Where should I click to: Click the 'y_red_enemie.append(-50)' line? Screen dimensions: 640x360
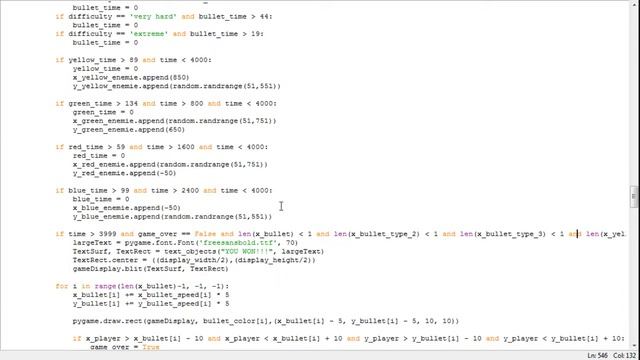pyautogui.click(x=124, y=173)
